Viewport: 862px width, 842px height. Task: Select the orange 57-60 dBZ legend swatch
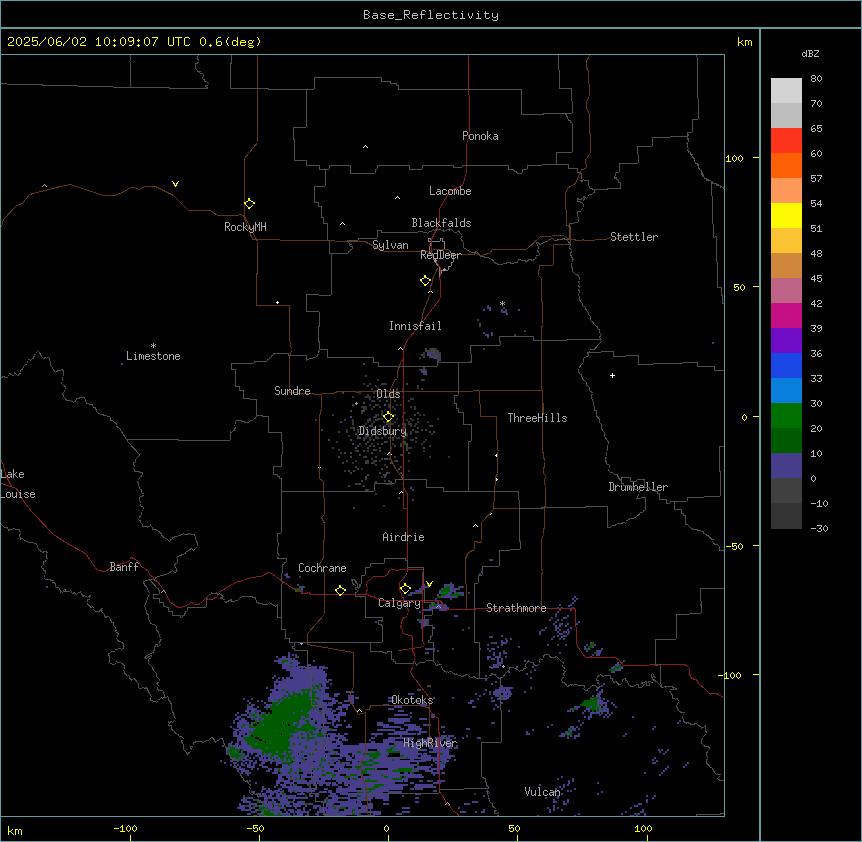click(786, 165)
